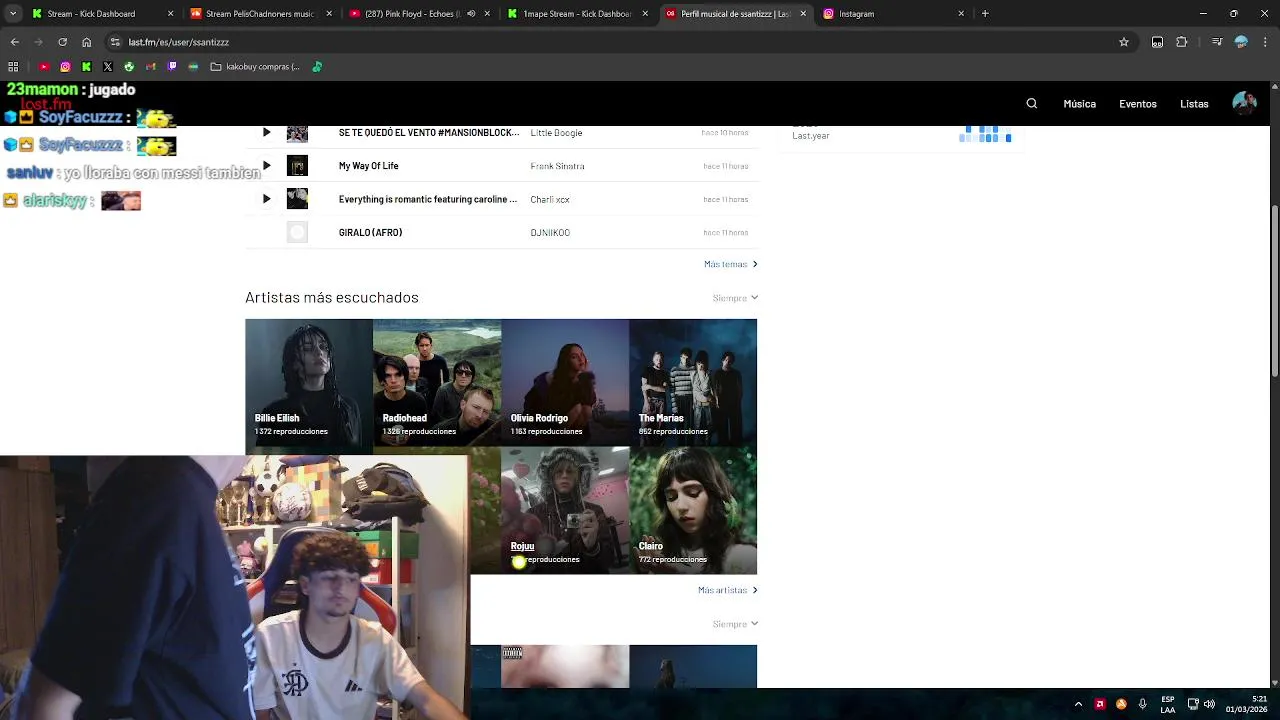Open the My Way Of Life track link

368,166
